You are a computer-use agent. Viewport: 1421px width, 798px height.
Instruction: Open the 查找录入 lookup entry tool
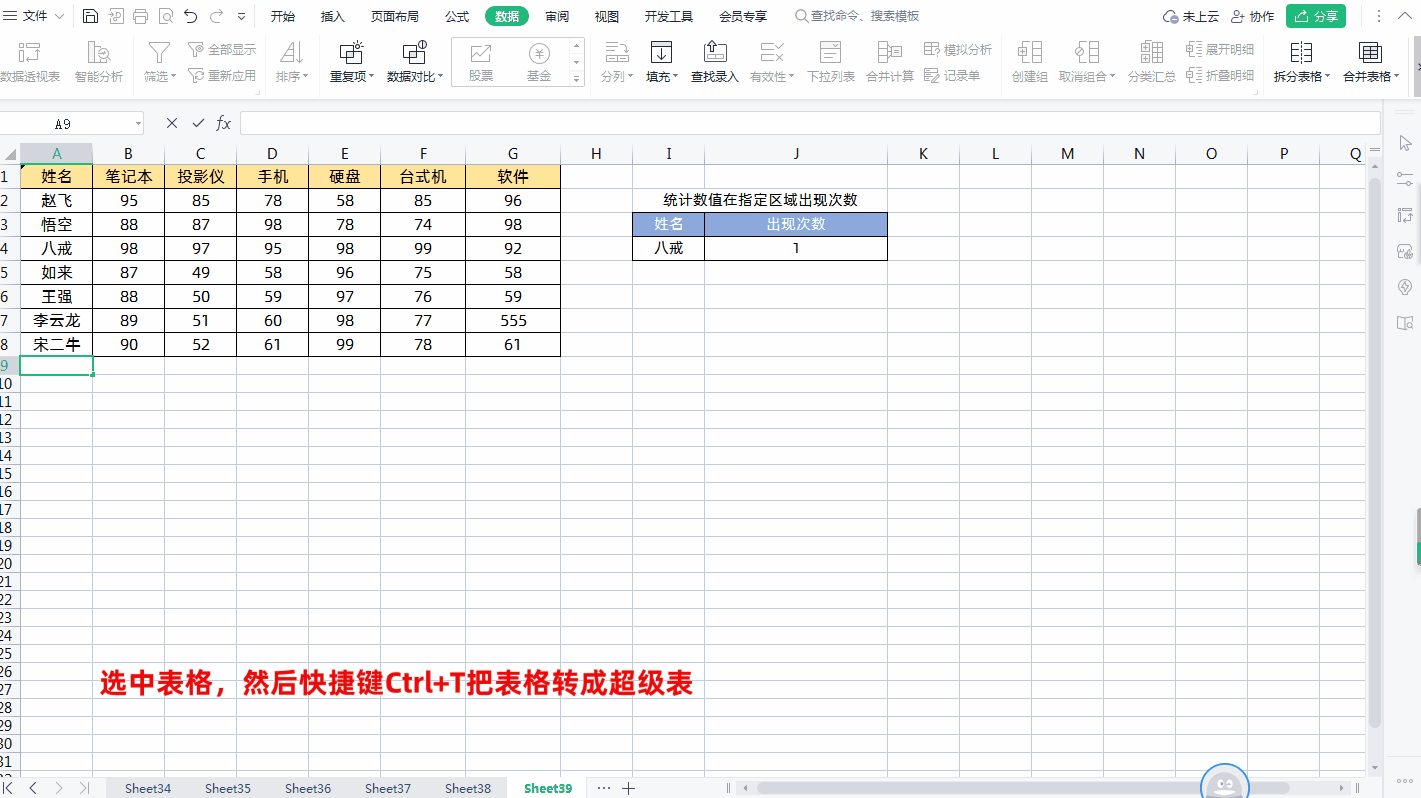point(715,62)
